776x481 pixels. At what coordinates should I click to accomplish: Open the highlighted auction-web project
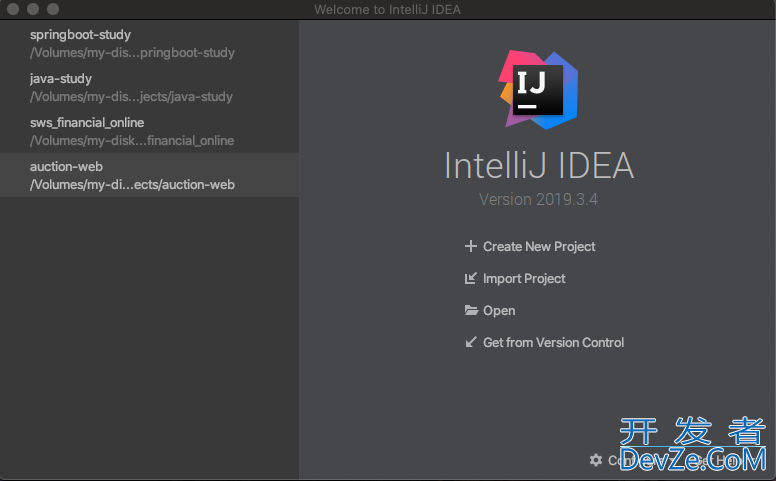[x=66, y=167]
